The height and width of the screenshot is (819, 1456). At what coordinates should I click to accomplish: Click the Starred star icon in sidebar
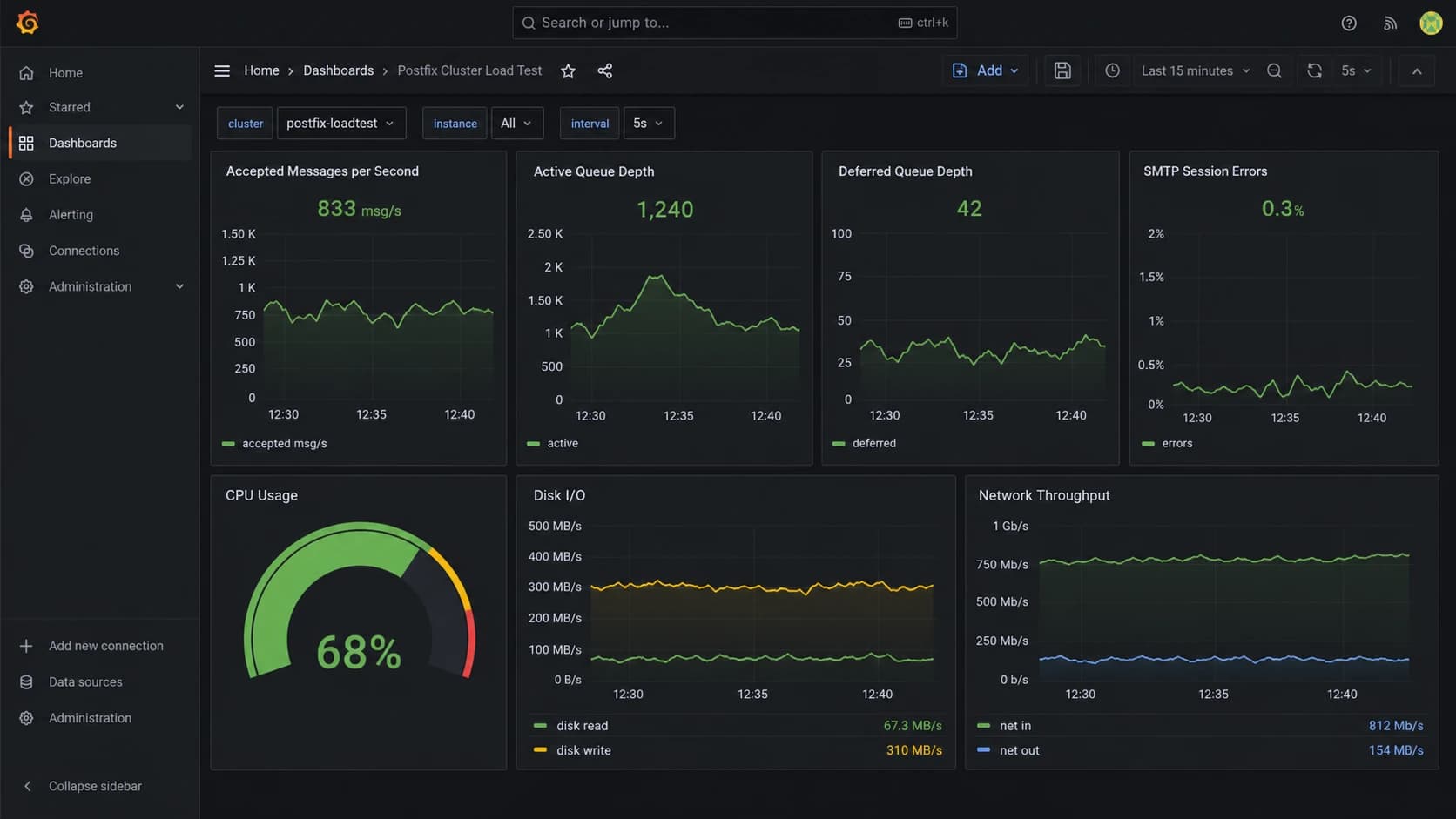click(x=26, y=107)
